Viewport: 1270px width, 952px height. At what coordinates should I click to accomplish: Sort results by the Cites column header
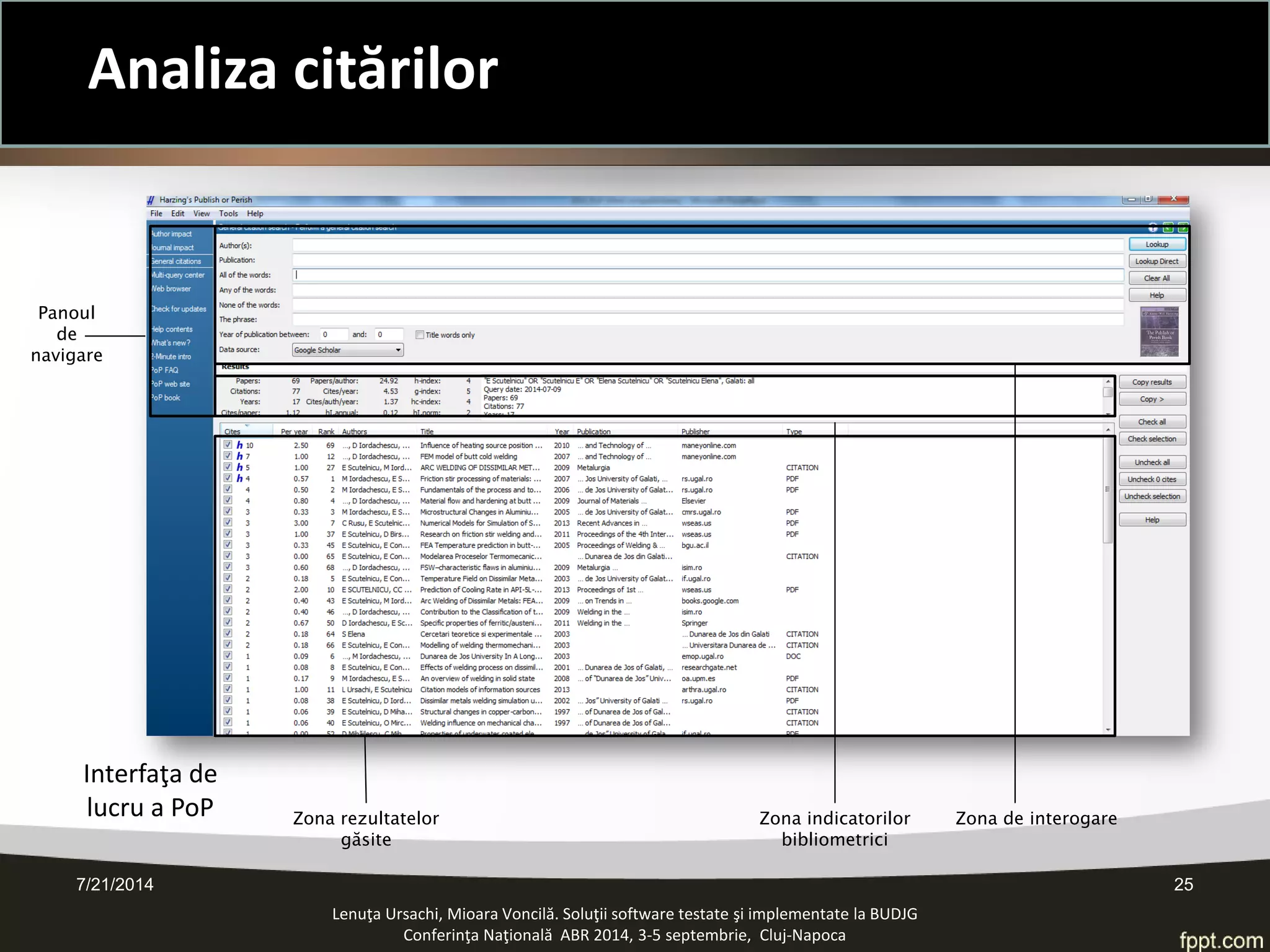pyautogui.click(x=247, y=431)
